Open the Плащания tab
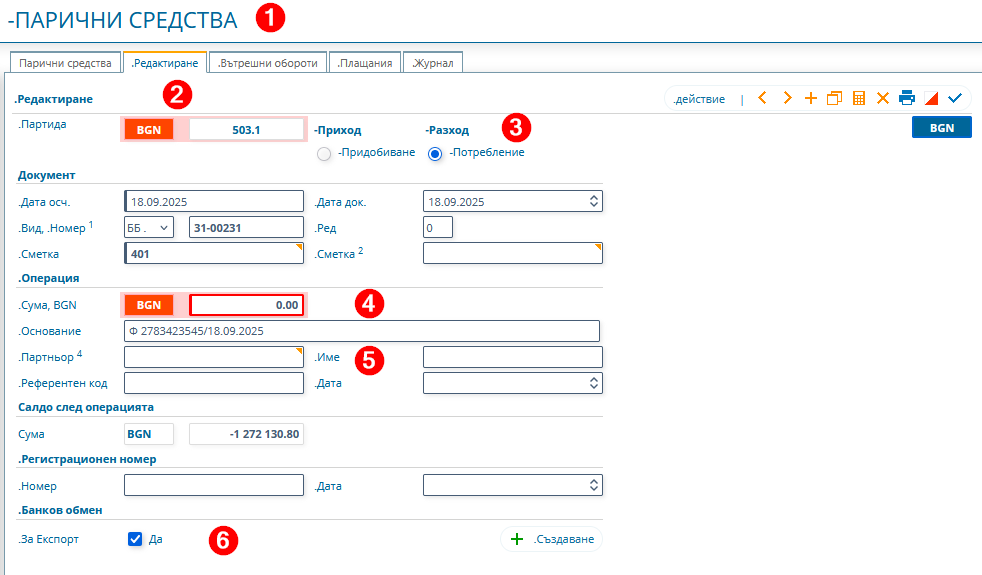The height and width of the screenshot is (575, 982). [365, 63]
